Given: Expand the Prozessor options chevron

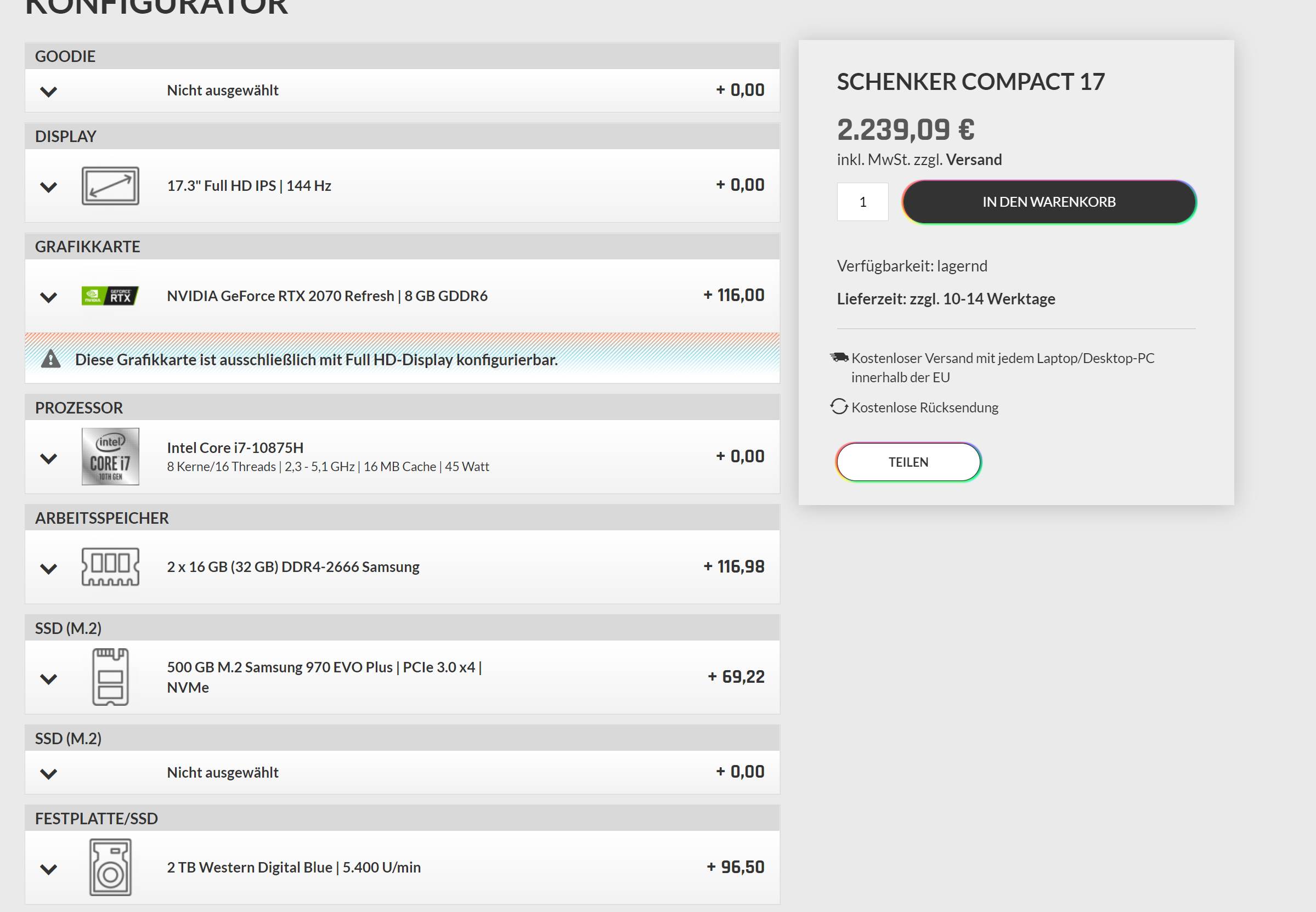Looking at the screenshot, I should tap(49, 458).
